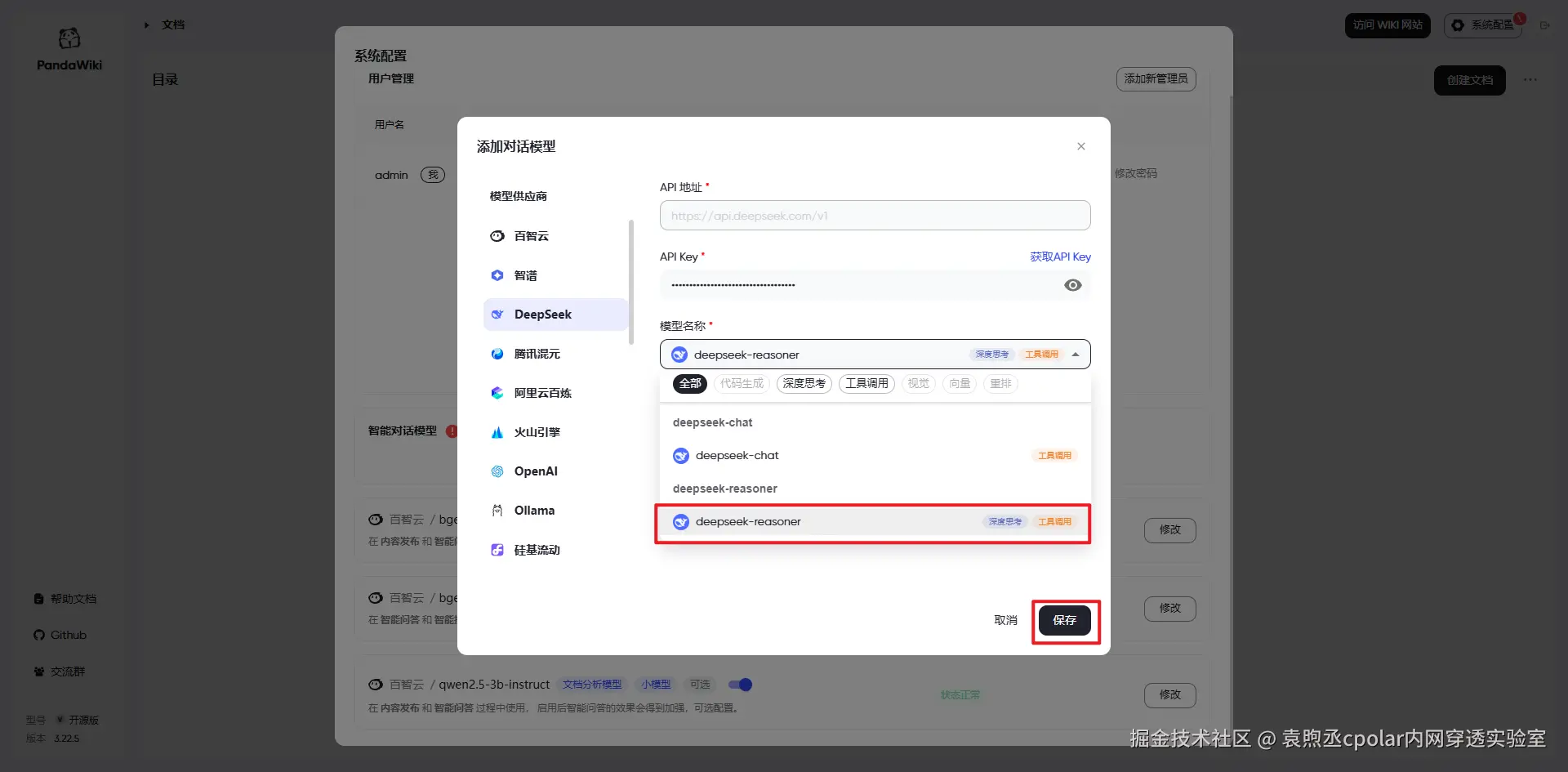The height and width of the screenshot is (772, 1568).
Task: Click the logout icon at top right
Action: coord(1545,25)
